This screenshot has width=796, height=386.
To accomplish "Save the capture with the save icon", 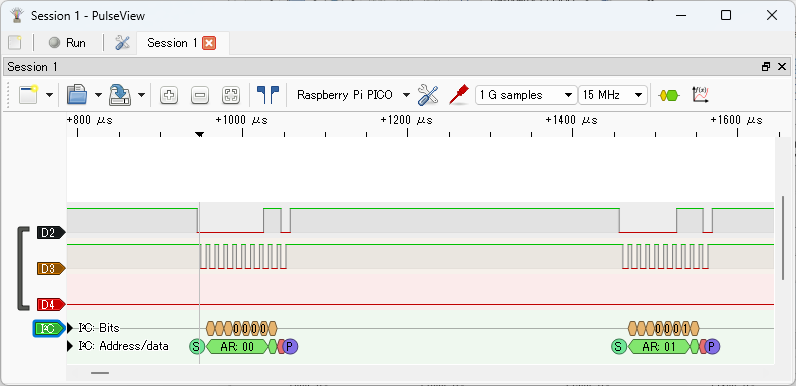I will point(120,94).
